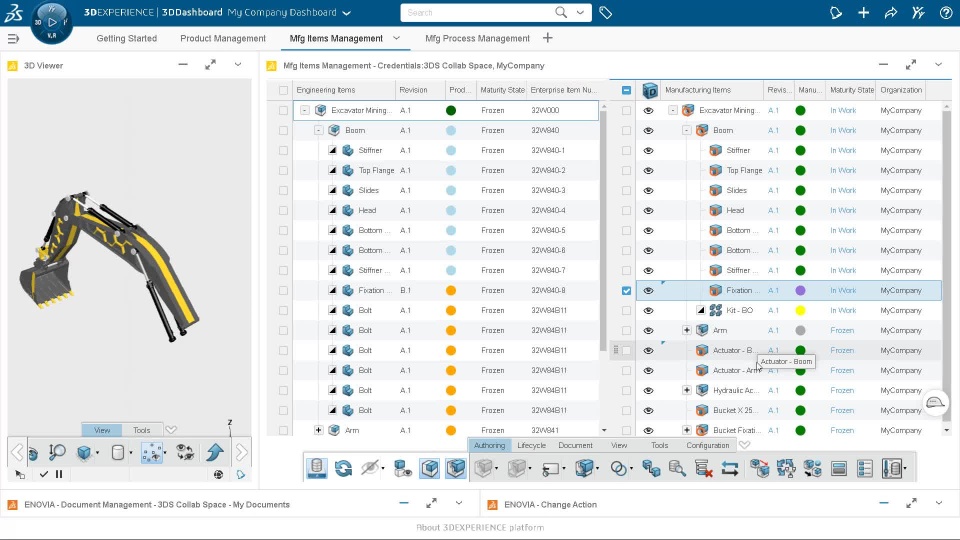The width and height of the screenshot is (960, 540).
Task: Click the list view icon in toolbar
Action: [x=864, y=468]
